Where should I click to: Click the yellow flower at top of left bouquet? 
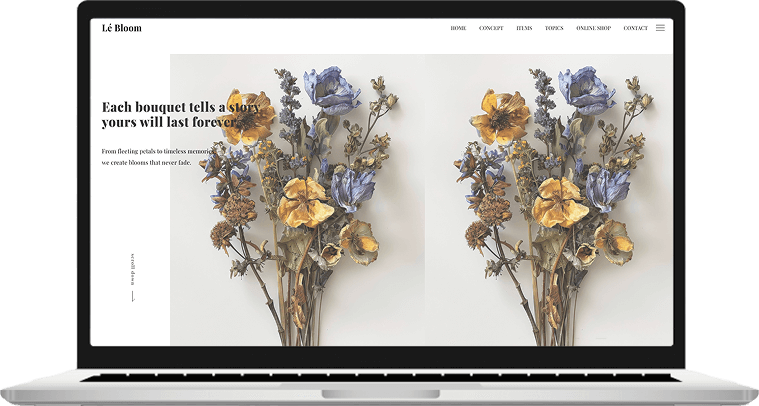pos(245,115)
